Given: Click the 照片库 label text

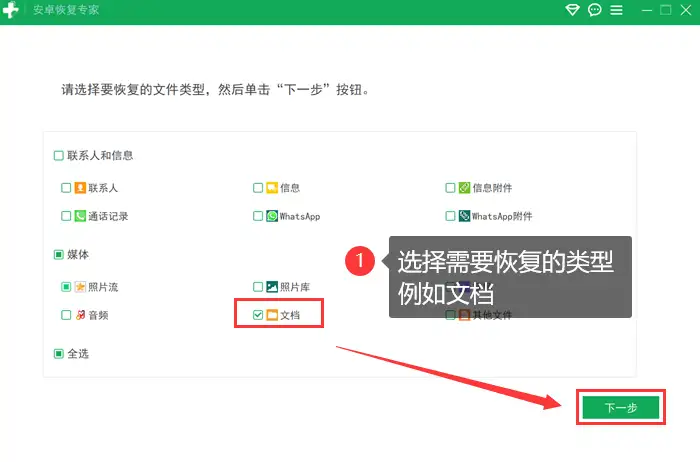Looking at the screenshot, I should [x=295, y=287].
